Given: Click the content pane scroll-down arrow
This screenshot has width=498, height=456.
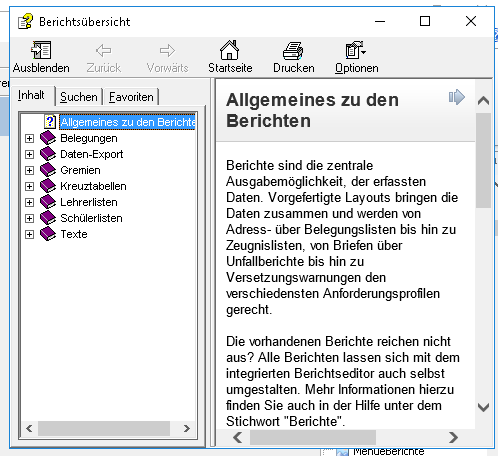Looking at the screenshot, I should pos(483,407).
